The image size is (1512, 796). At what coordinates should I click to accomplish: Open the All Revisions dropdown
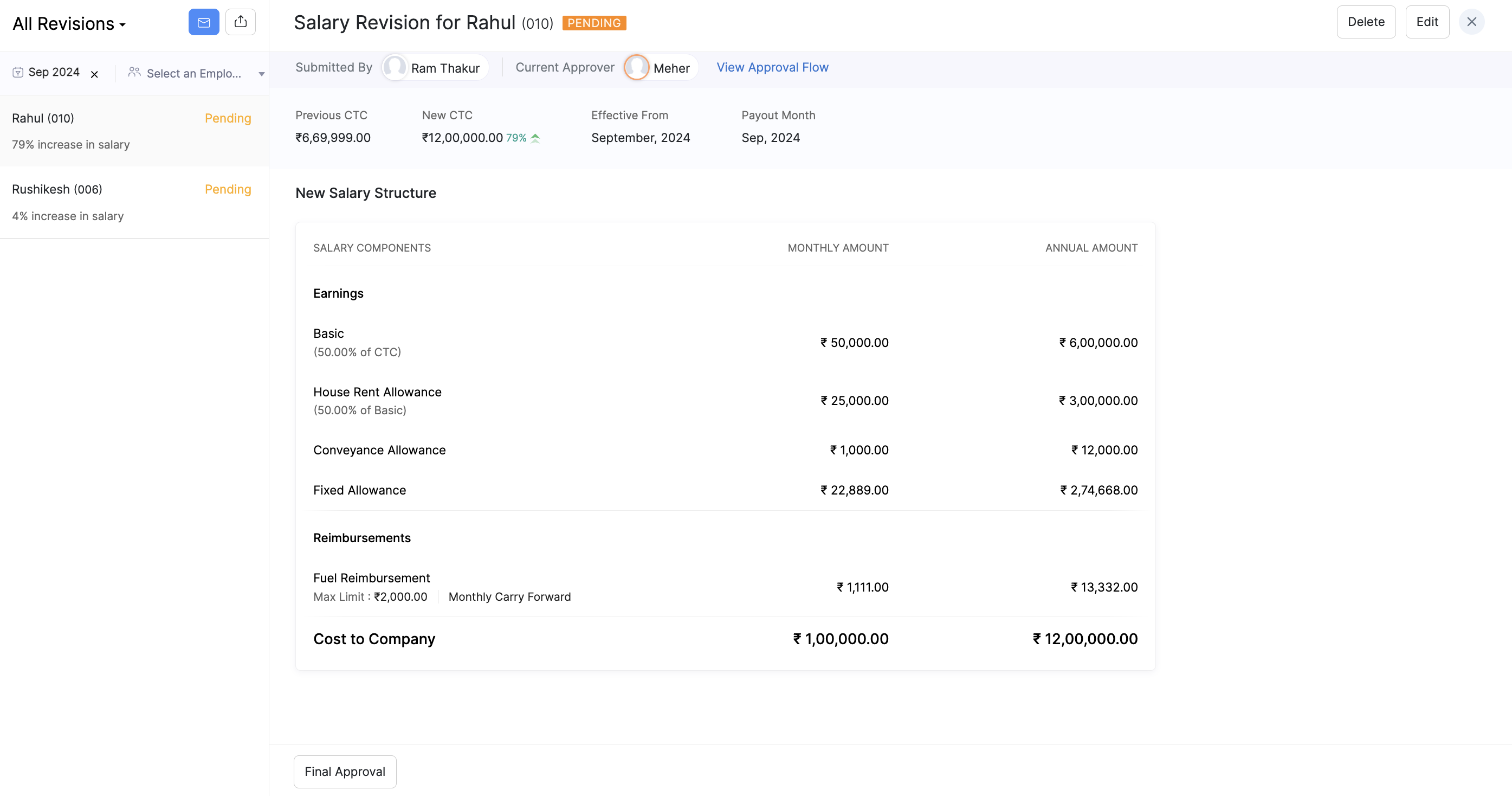pos(69,24)
